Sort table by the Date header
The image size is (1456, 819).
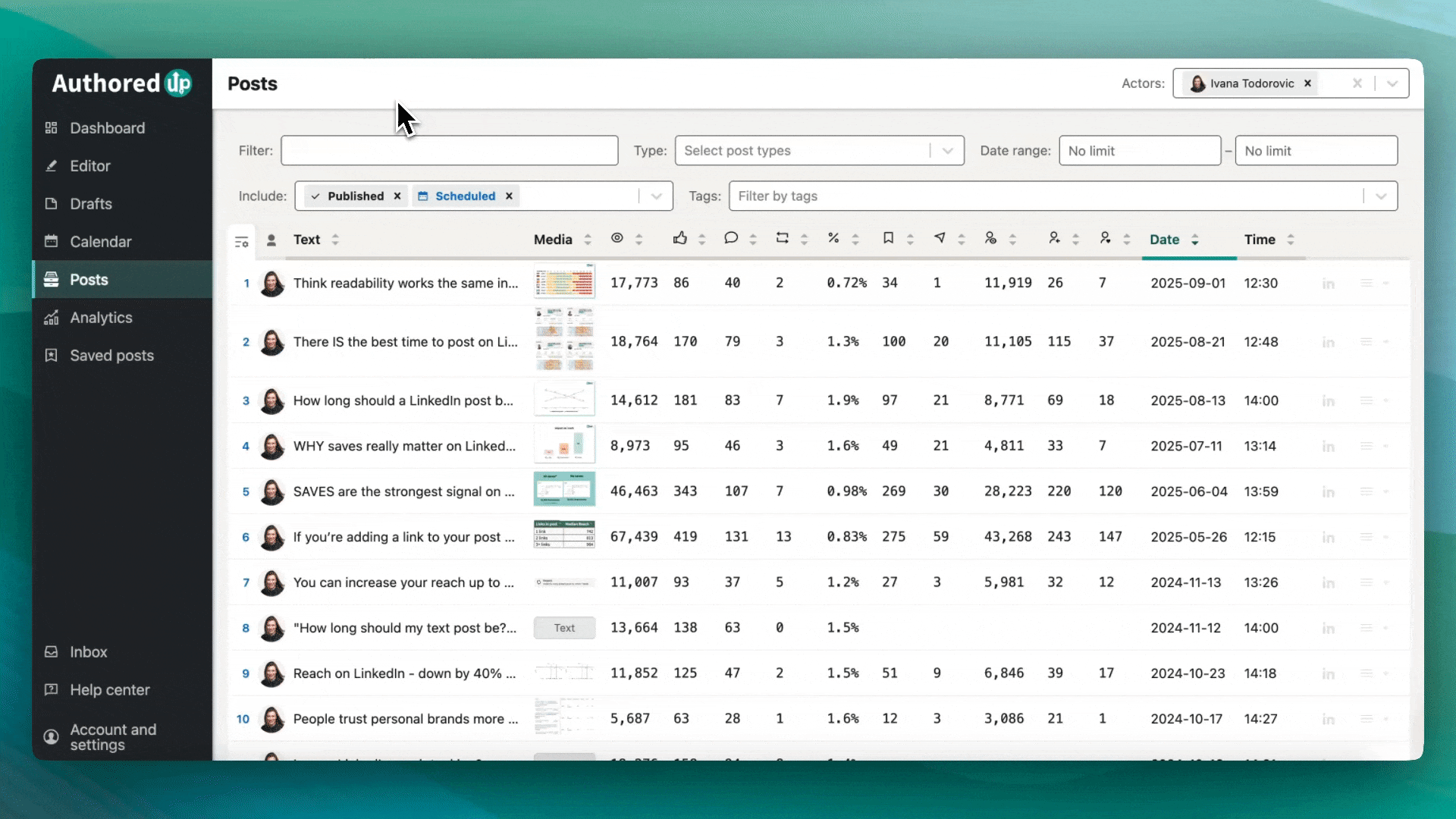1164,240
